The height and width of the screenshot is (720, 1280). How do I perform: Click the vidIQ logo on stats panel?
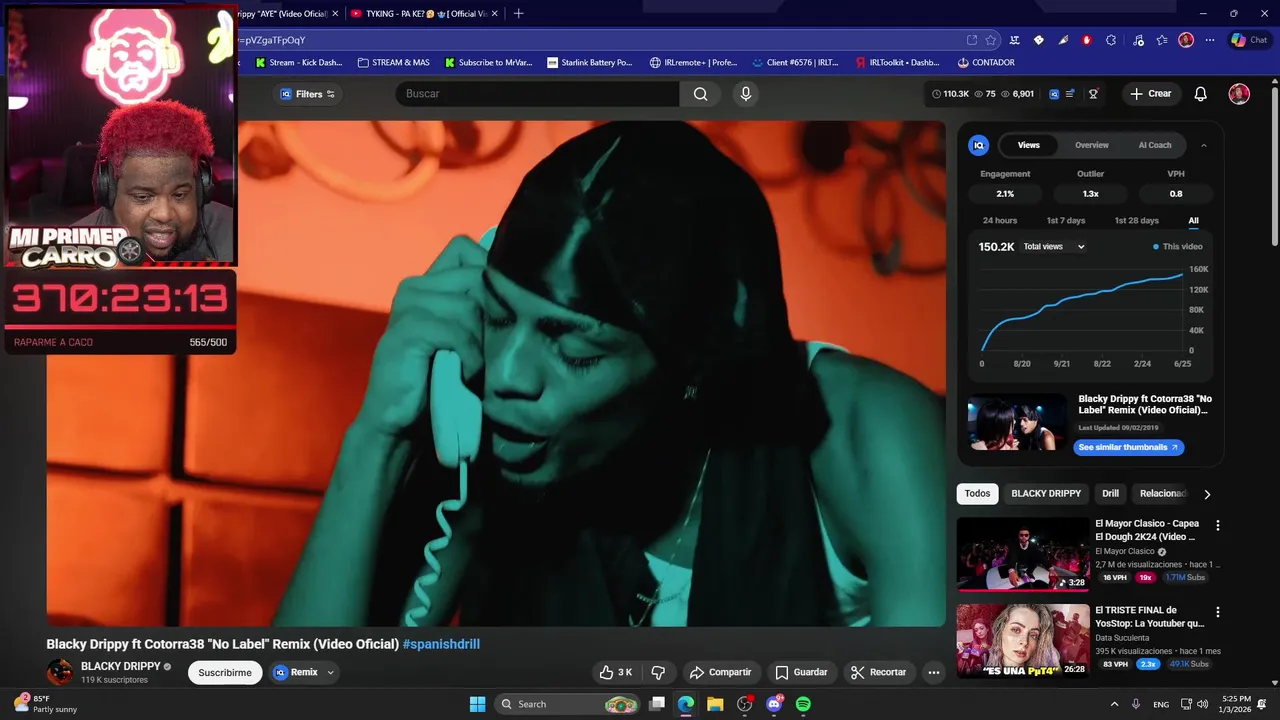point(979,145)
